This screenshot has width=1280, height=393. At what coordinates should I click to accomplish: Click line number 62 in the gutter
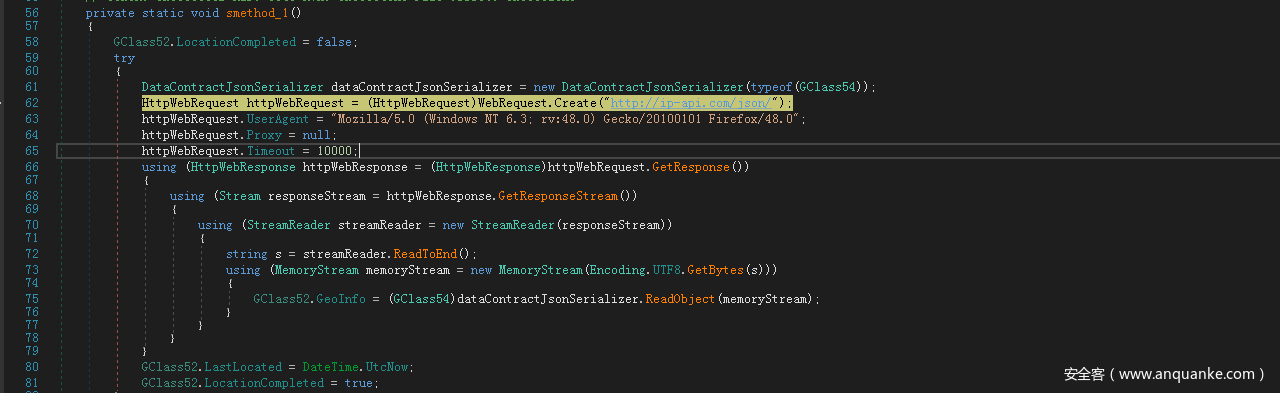coord(31,103)
